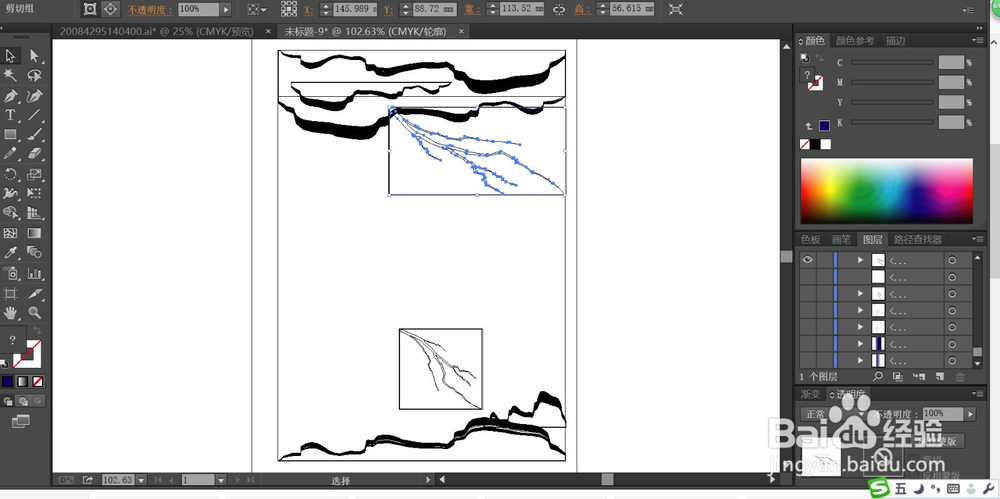Select the Eraser tool
The image size is (1000, 499).
[34, 154]
